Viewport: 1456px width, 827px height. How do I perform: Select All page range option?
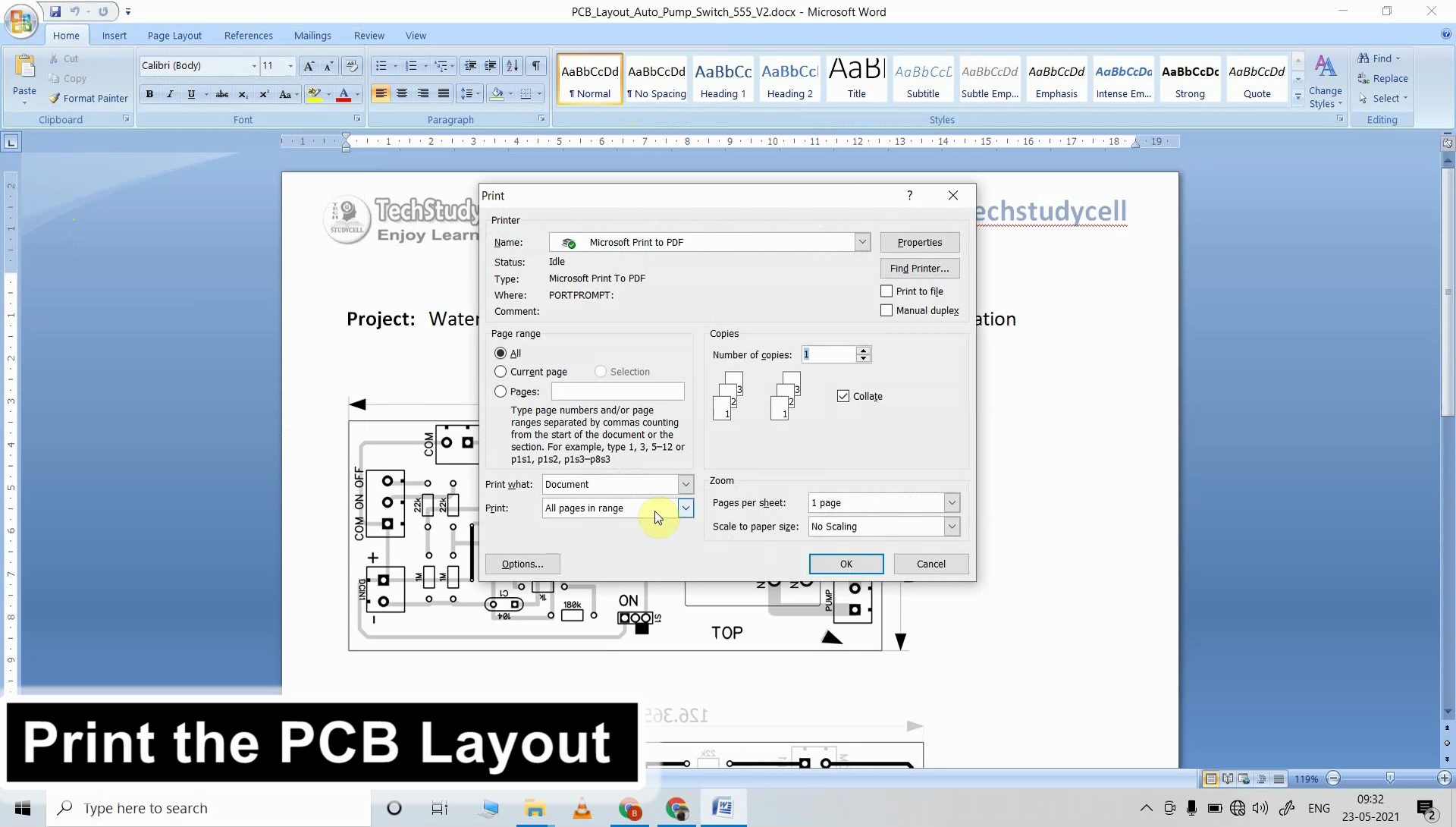pyautogui.click(x=500, y=353)
